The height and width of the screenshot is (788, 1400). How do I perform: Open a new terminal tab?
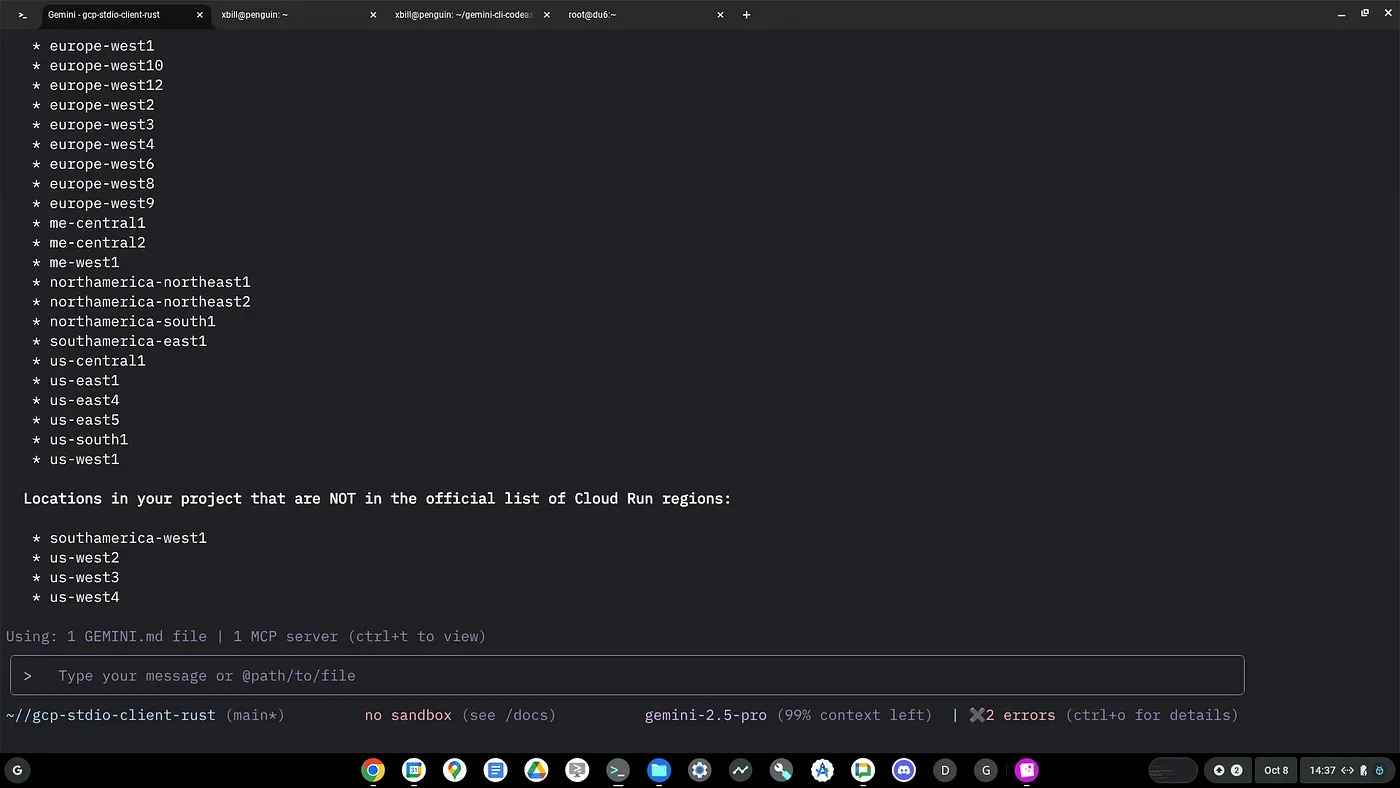click(x=747, y=15)
